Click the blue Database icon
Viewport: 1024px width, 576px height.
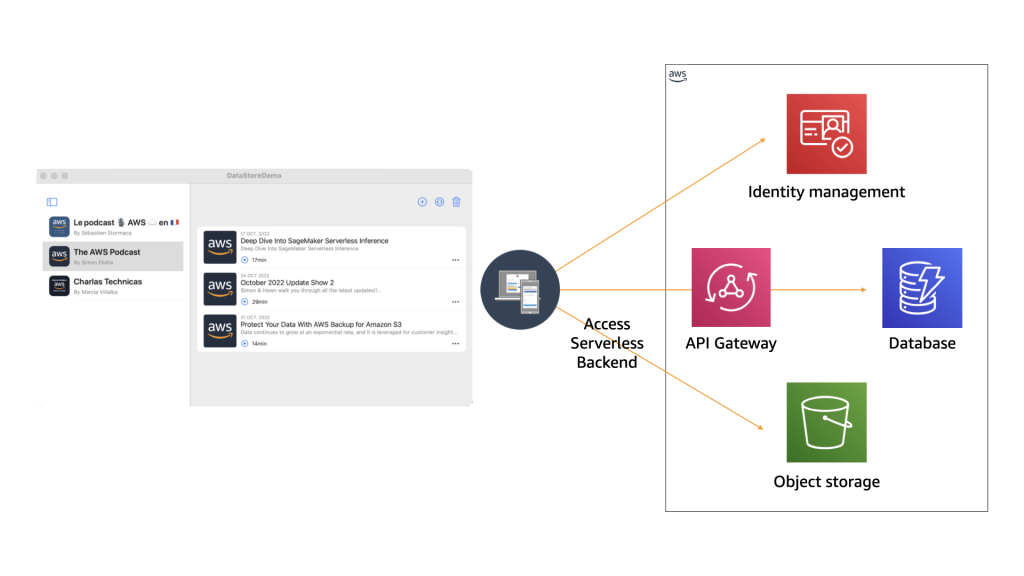[x=921, y=287]
